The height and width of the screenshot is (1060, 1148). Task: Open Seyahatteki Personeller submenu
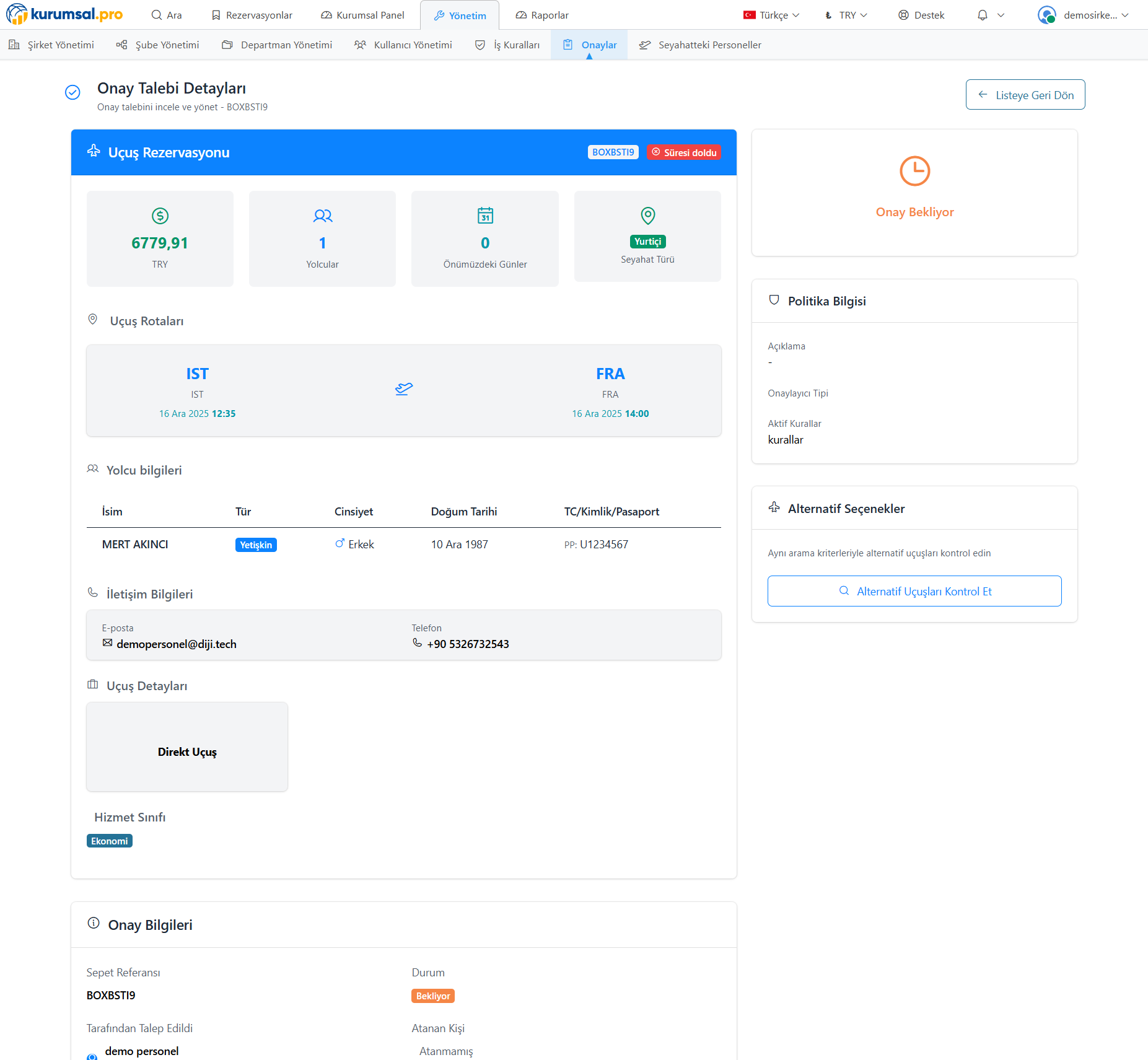(x=700, y=45)
